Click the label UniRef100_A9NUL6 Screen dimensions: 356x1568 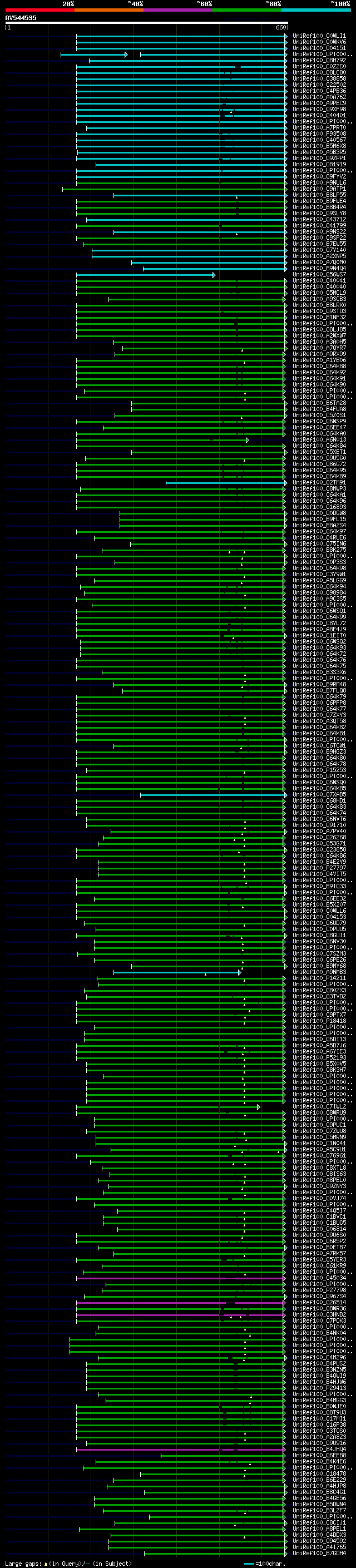point(319,182)
